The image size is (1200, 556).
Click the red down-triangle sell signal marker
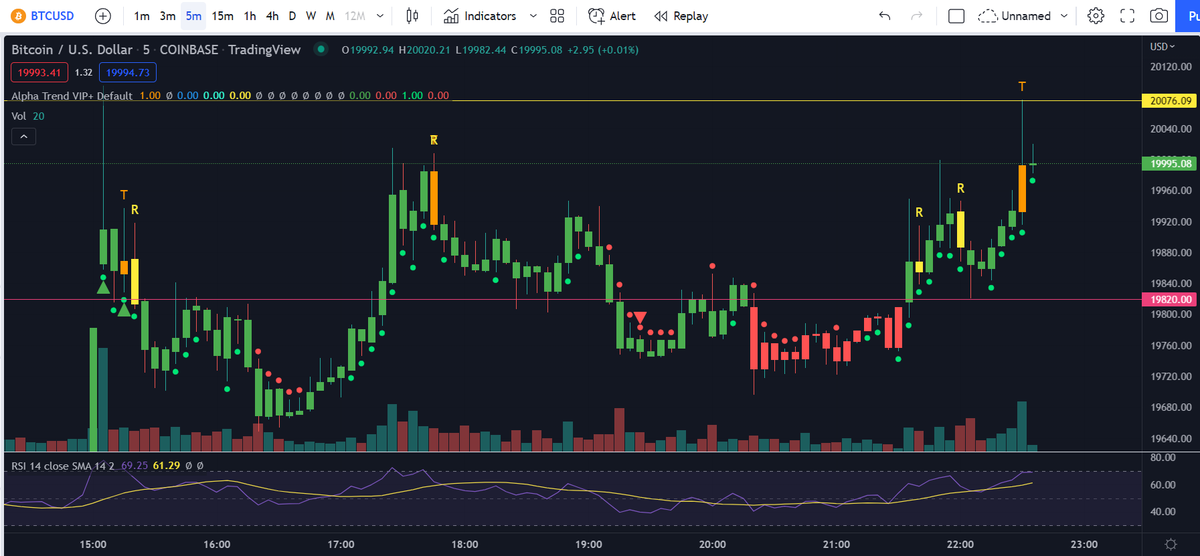point(640,316)
